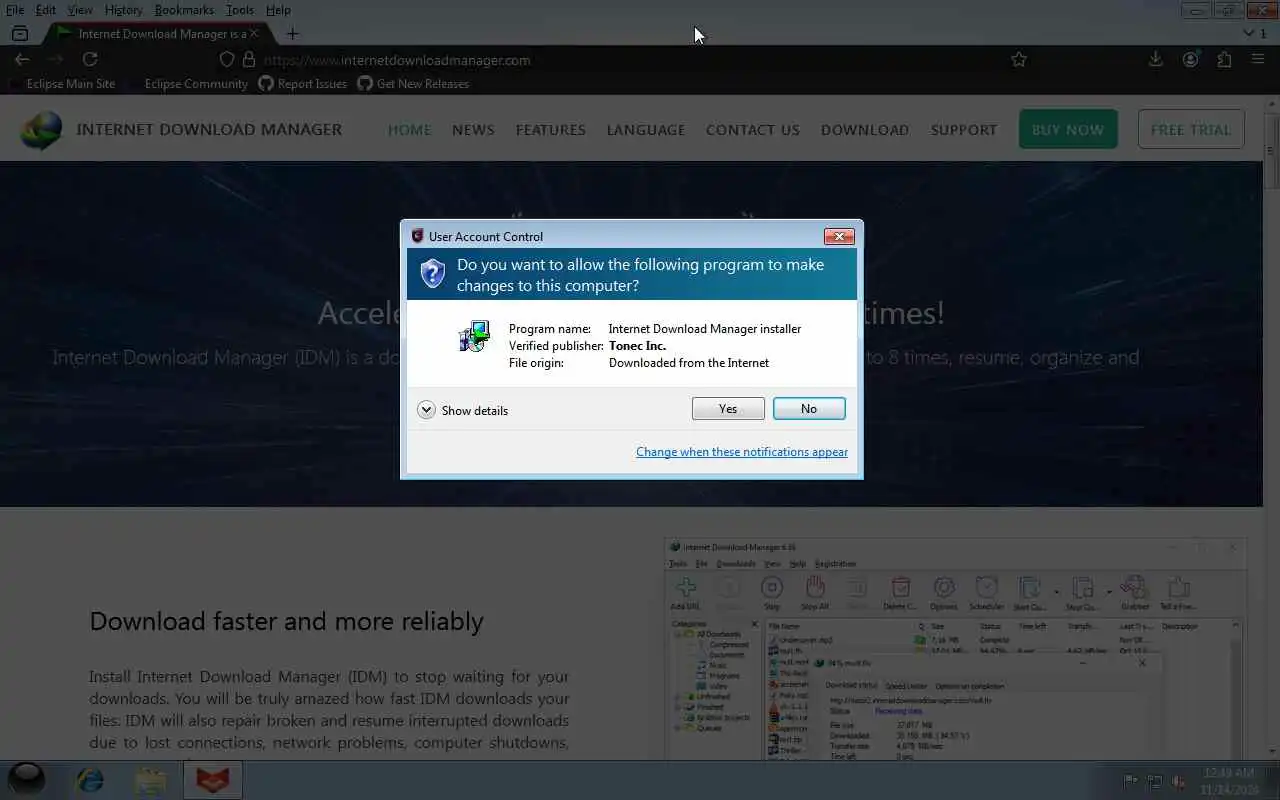Click the 'Tonec Inc.' publisher text
Image resolution: width=1280 pixels, height=800 pixels.
(637, 346)
